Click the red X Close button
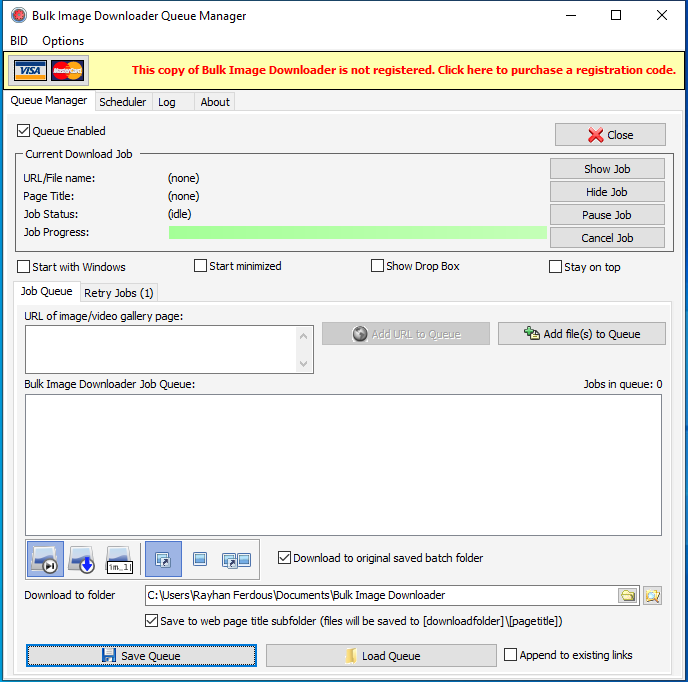This screenshot has width=688, height=682. point(610,135)
